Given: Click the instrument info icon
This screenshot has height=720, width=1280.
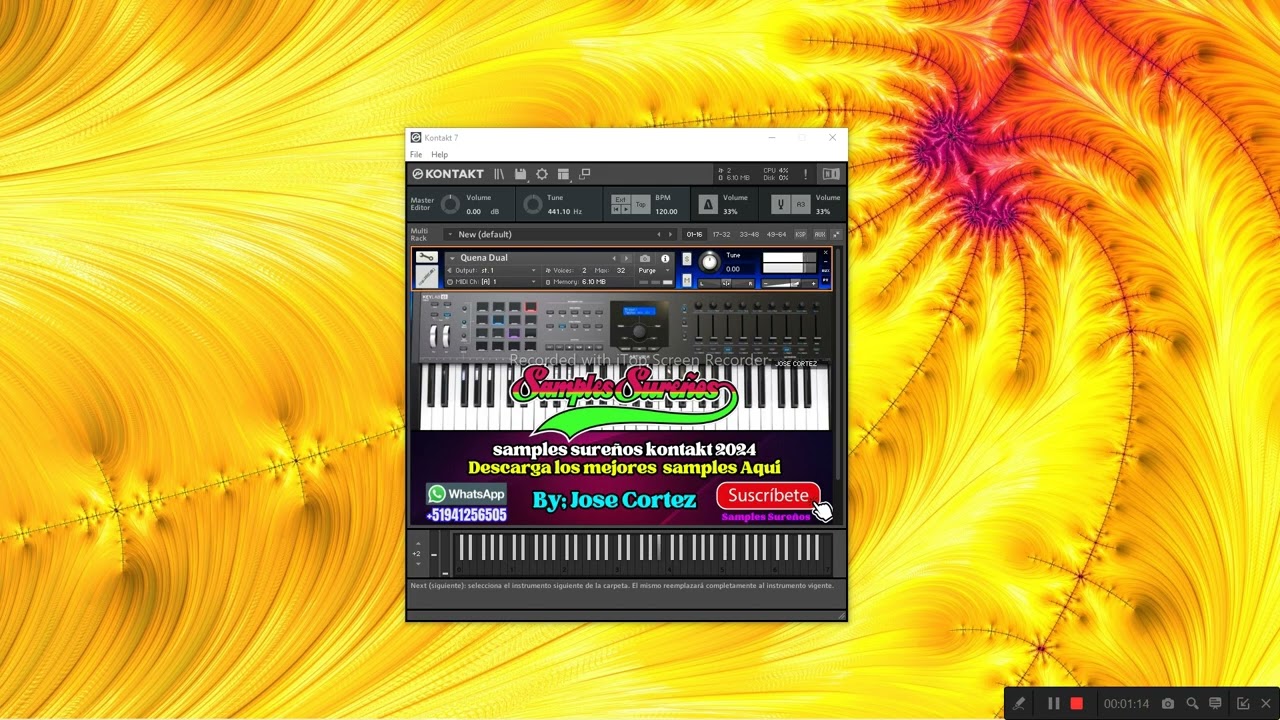Looking at the screenshot, I should (665, 258).
